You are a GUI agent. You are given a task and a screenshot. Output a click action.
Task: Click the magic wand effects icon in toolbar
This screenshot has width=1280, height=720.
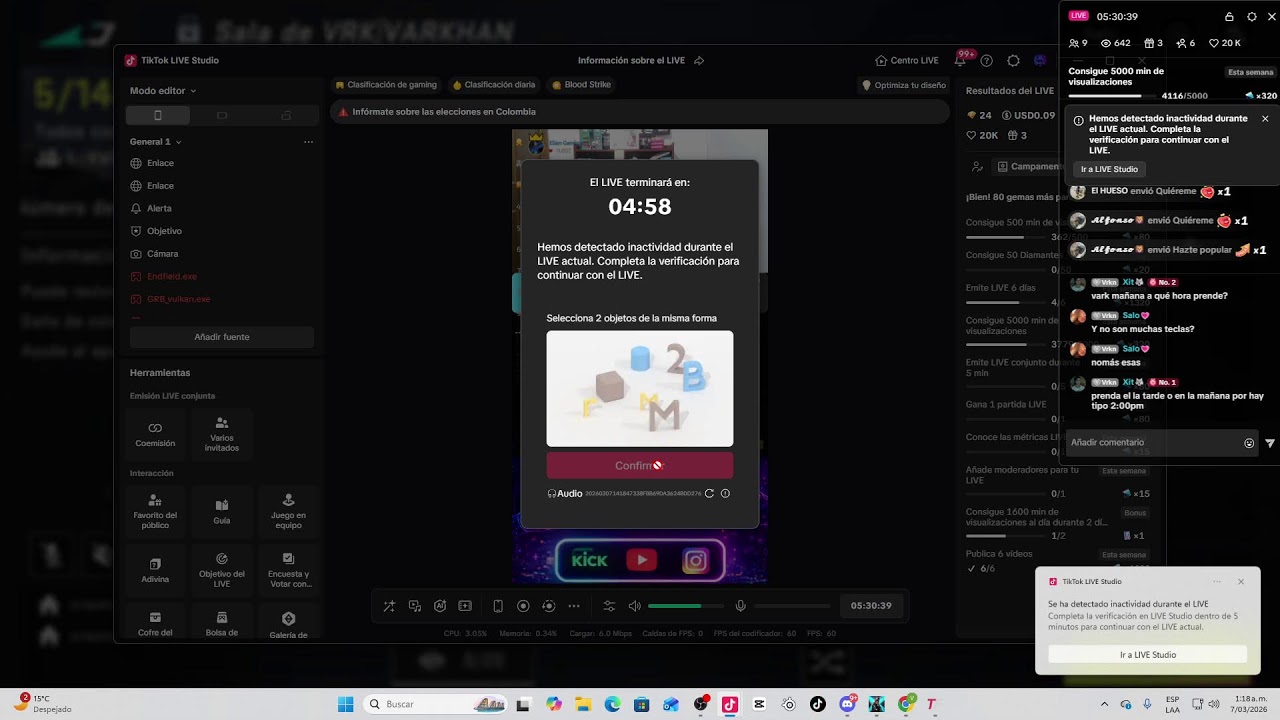[x=389, y=606]
